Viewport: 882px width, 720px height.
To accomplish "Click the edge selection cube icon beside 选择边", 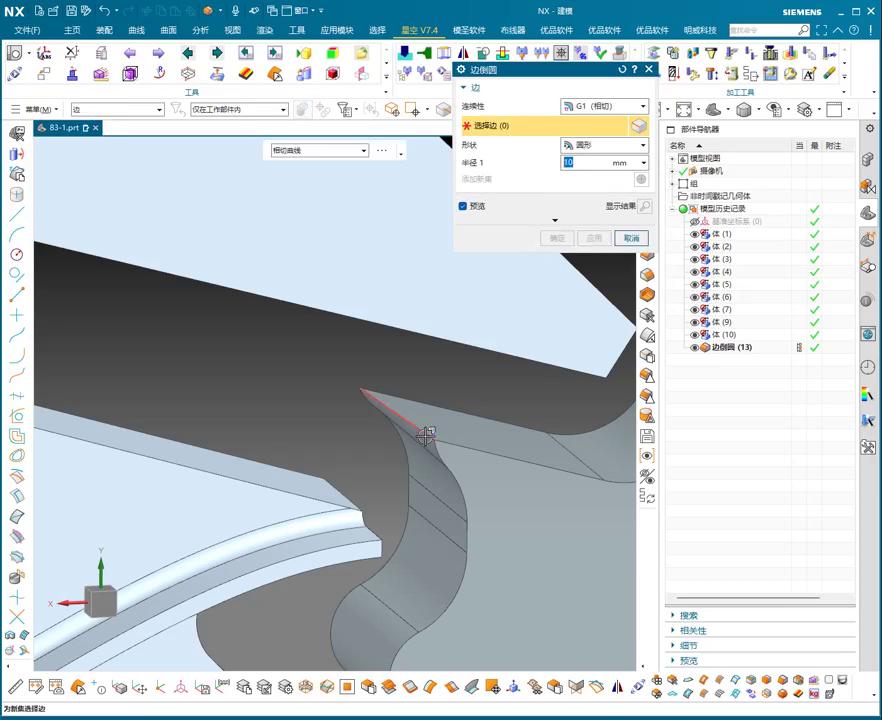I will click(637, 126).
